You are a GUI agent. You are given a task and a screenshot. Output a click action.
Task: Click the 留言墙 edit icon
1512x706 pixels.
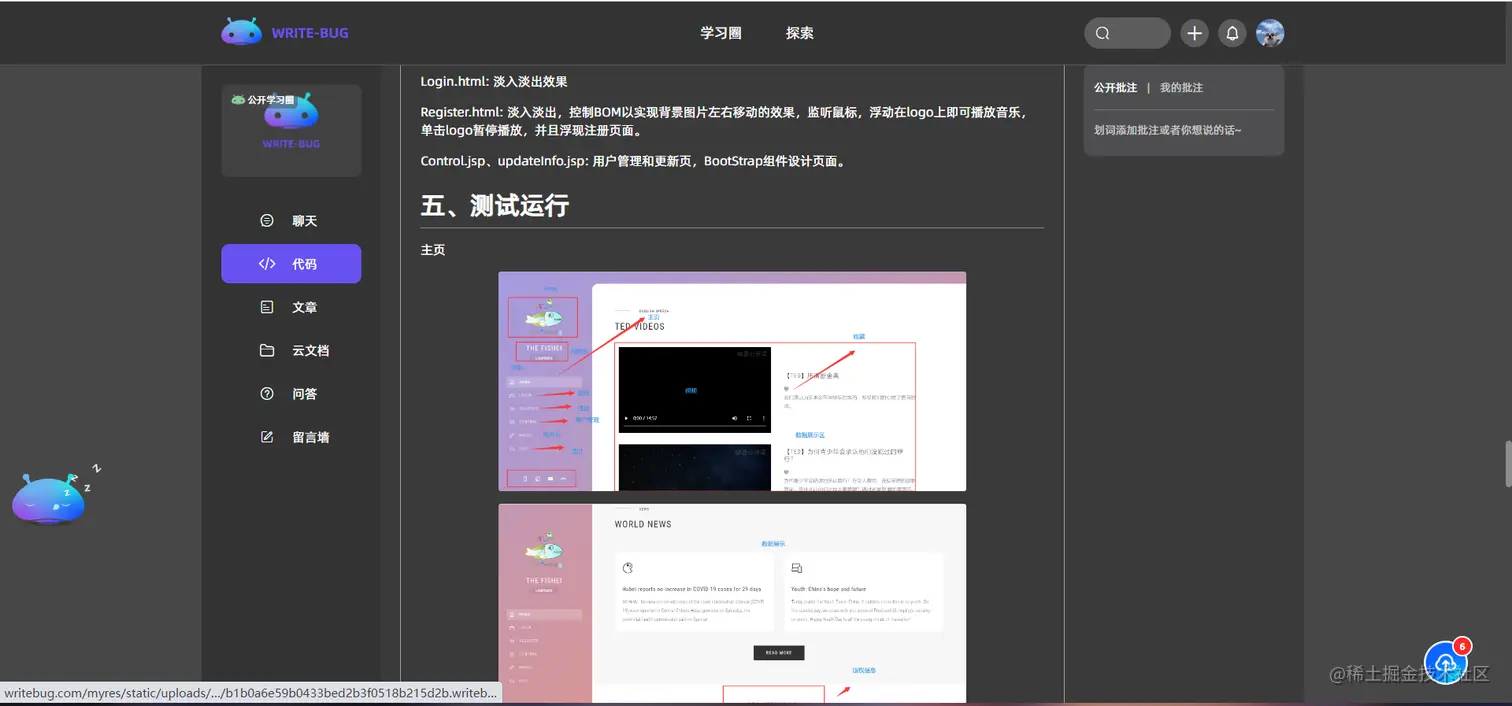[267, 437]
